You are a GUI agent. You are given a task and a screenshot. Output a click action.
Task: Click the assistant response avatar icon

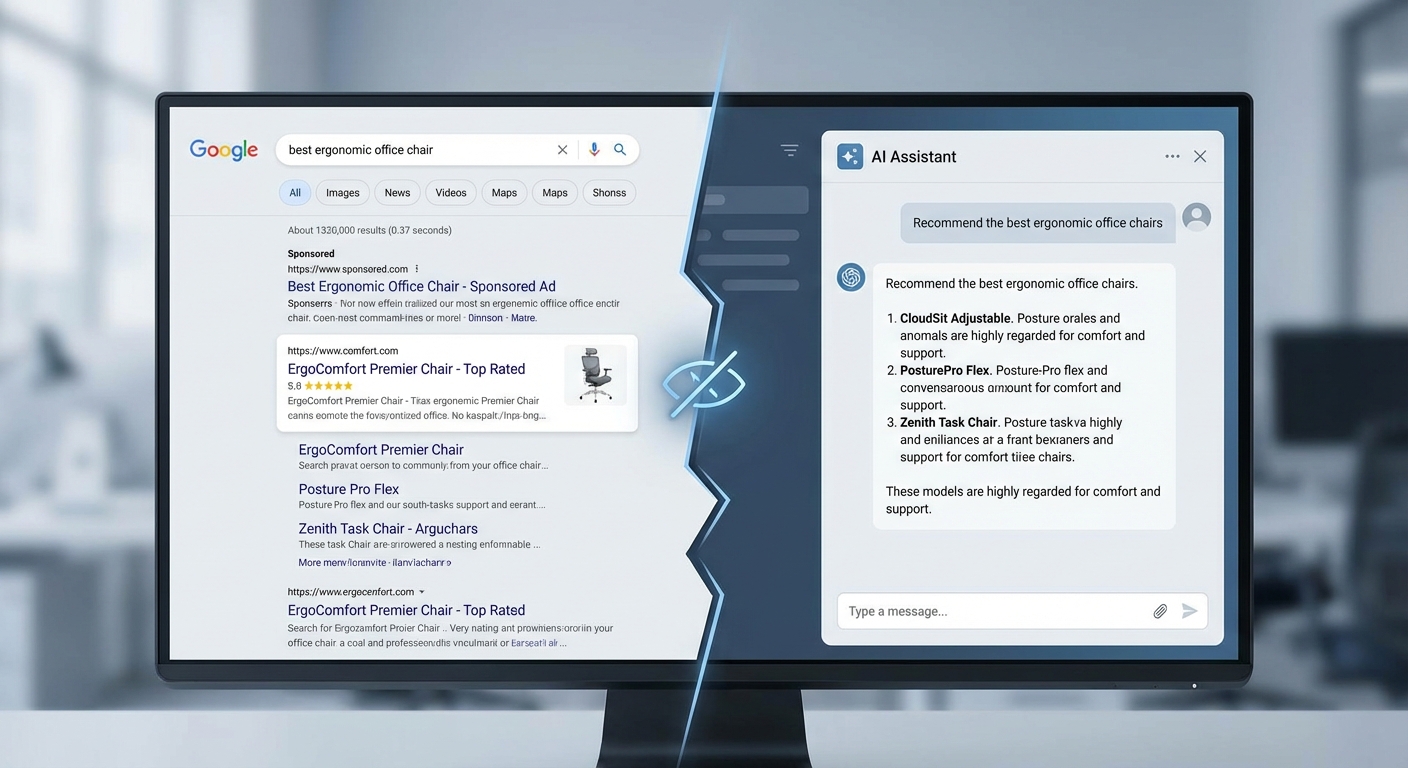851,277
